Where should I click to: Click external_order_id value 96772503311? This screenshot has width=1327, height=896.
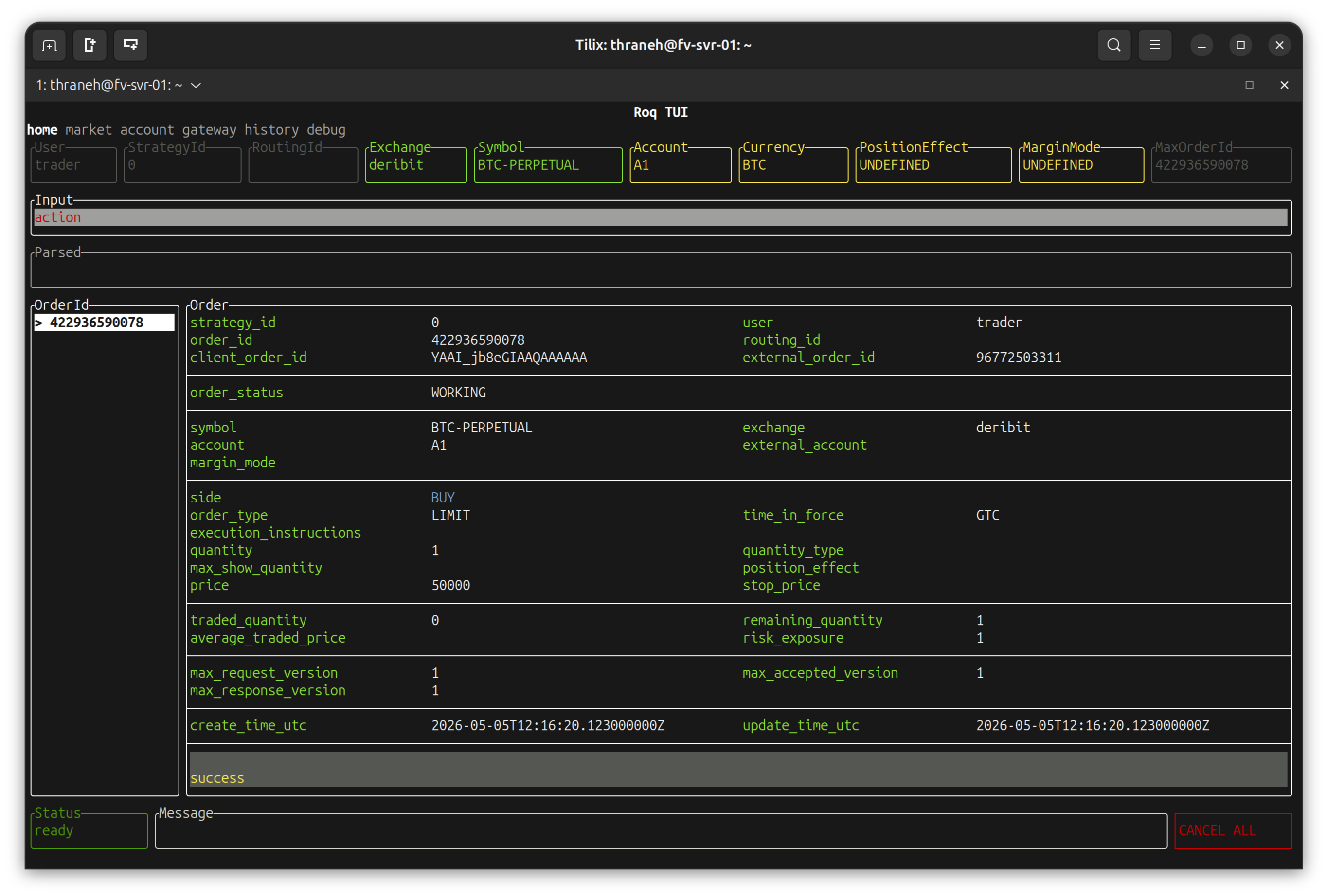[x=1019, y=358]
